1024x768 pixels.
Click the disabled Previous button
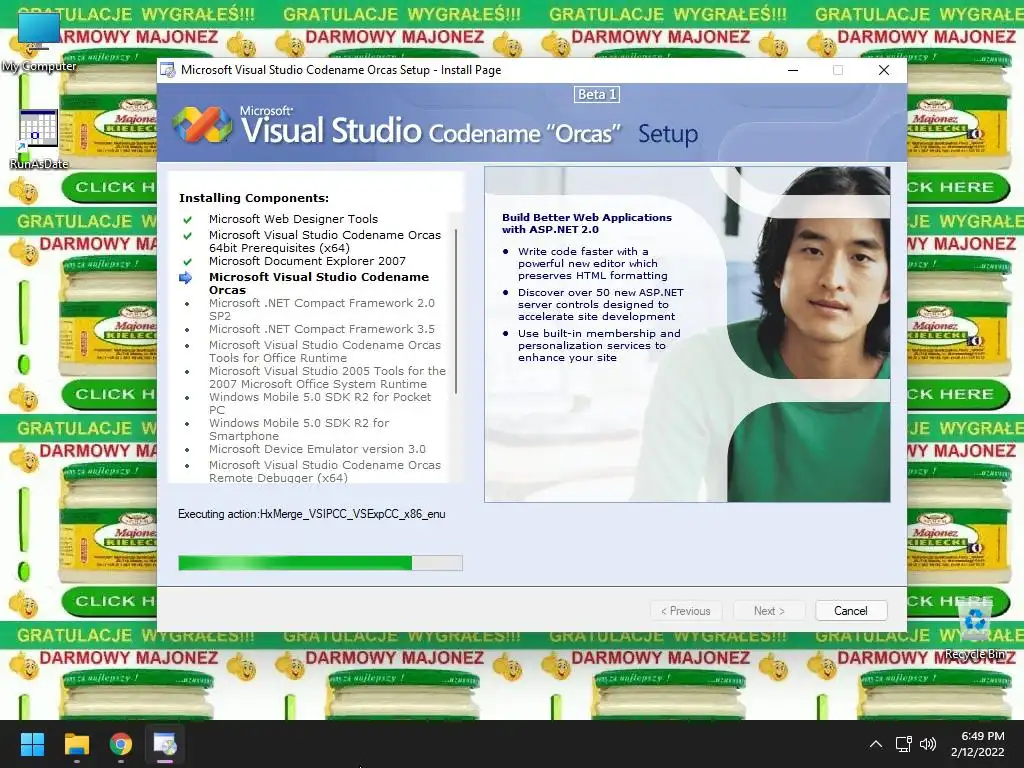[x=686, y=611]
